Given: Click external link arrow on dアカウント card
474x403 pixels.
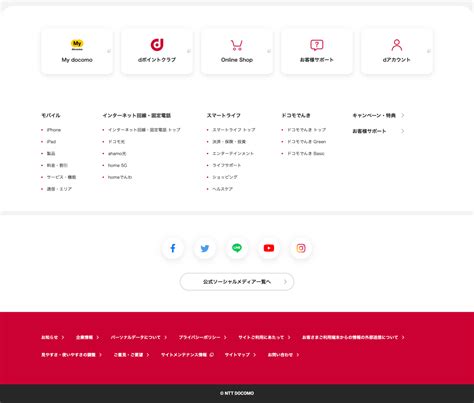Looking at the screenshot, I should 429,51.
